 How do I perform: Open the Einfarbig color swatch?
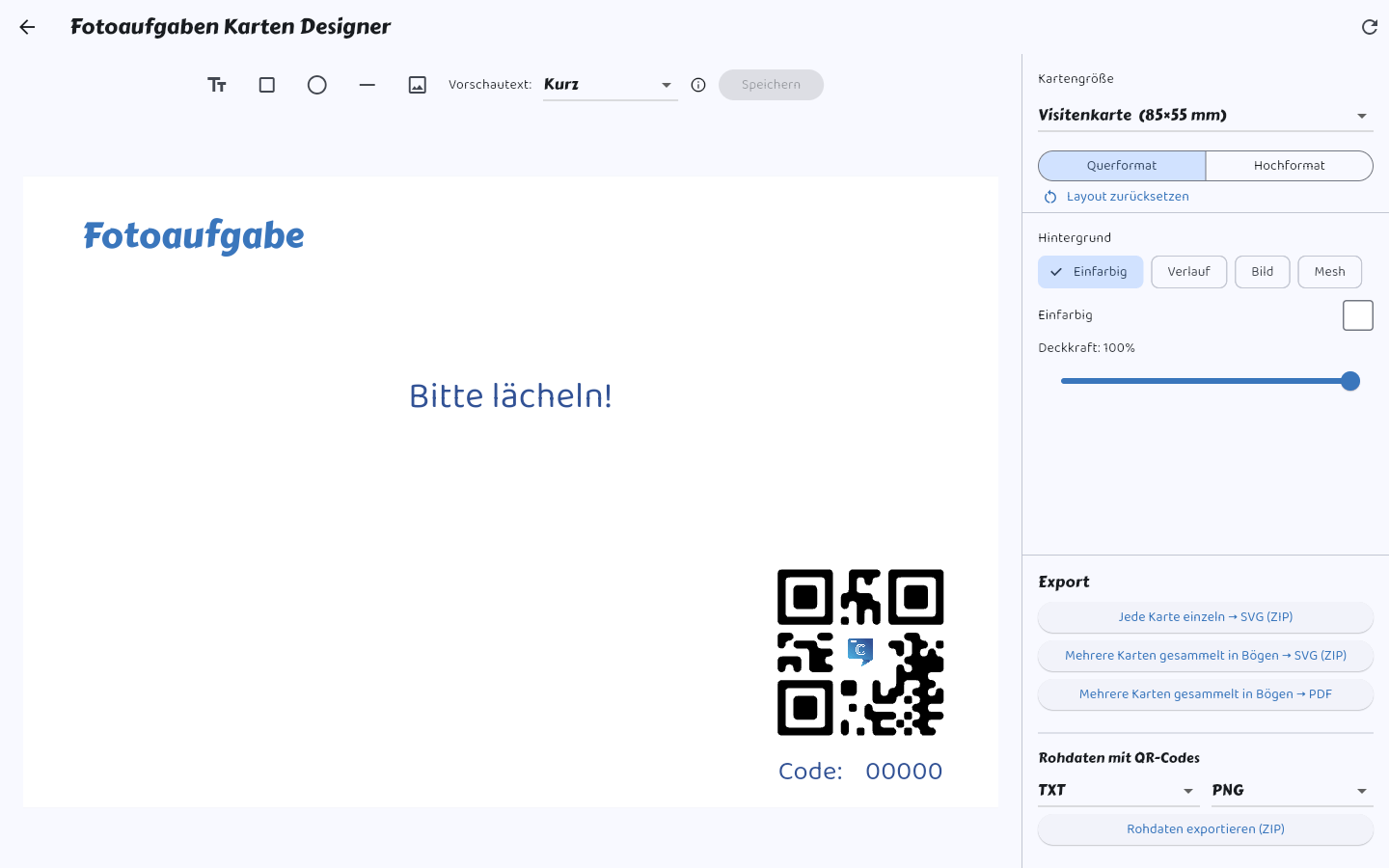1357,315
